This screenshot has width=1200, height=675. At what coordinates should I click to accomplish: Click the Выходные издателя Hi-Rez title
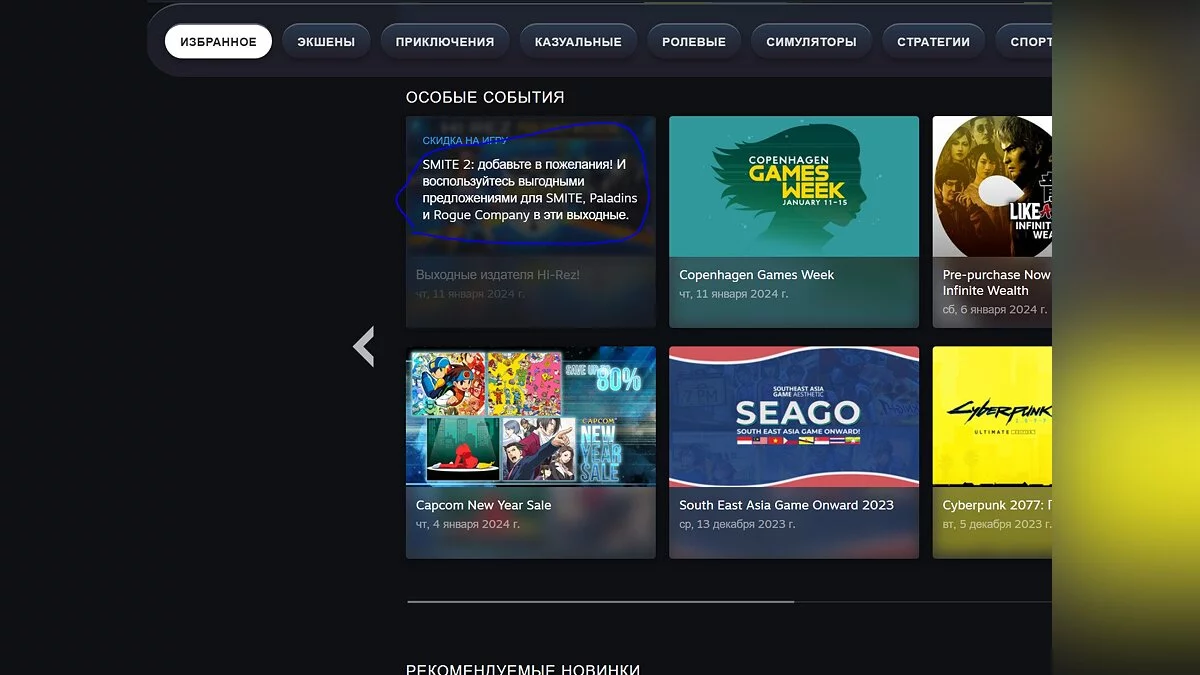(x=498, y=275)
